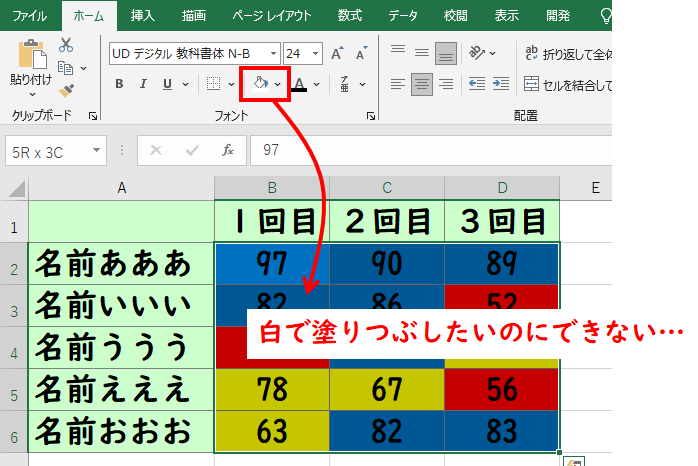Switch to the 校閲 (Review) tab
698x466 pixels.
455,16
